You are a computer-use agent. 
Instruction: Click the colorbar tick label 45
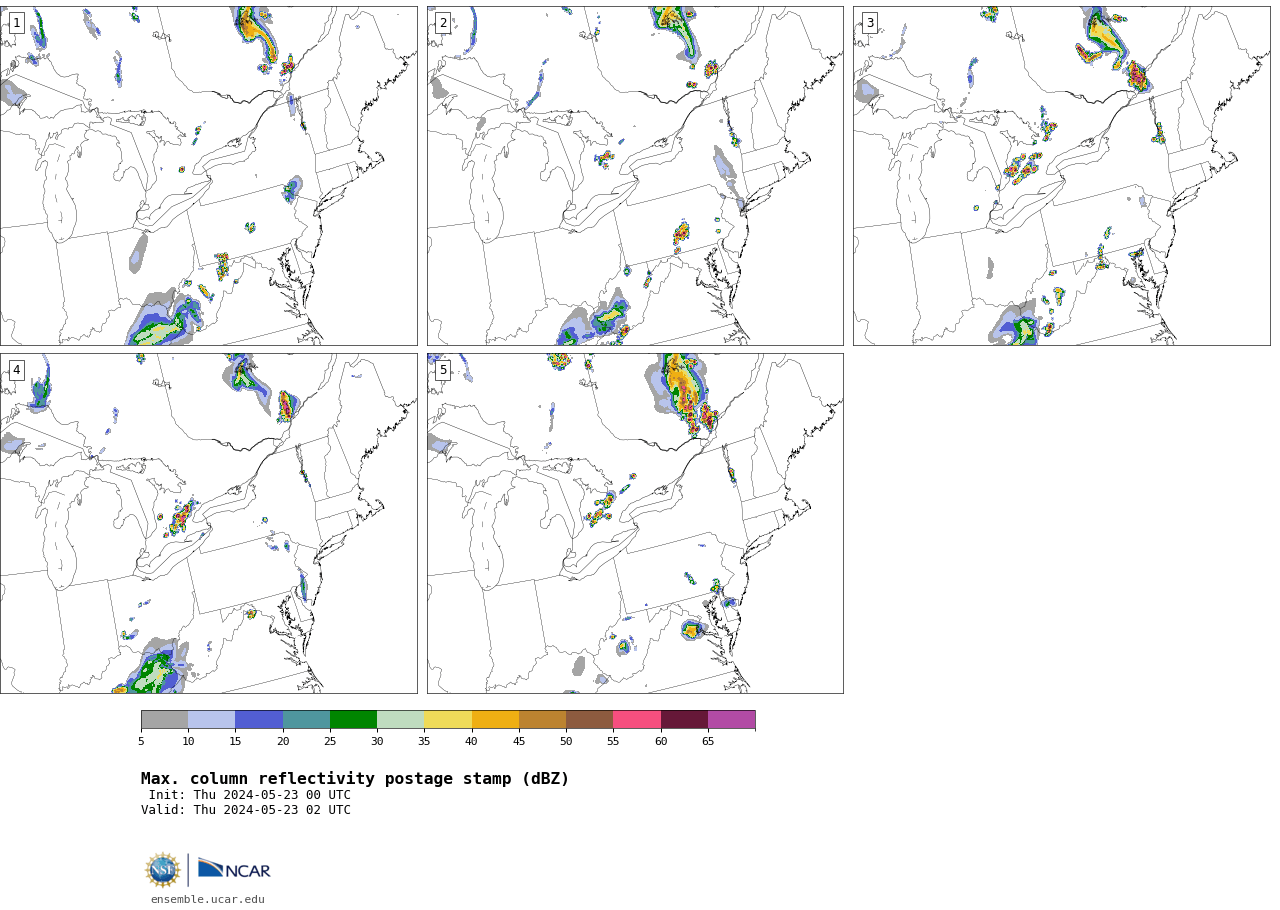519,741
